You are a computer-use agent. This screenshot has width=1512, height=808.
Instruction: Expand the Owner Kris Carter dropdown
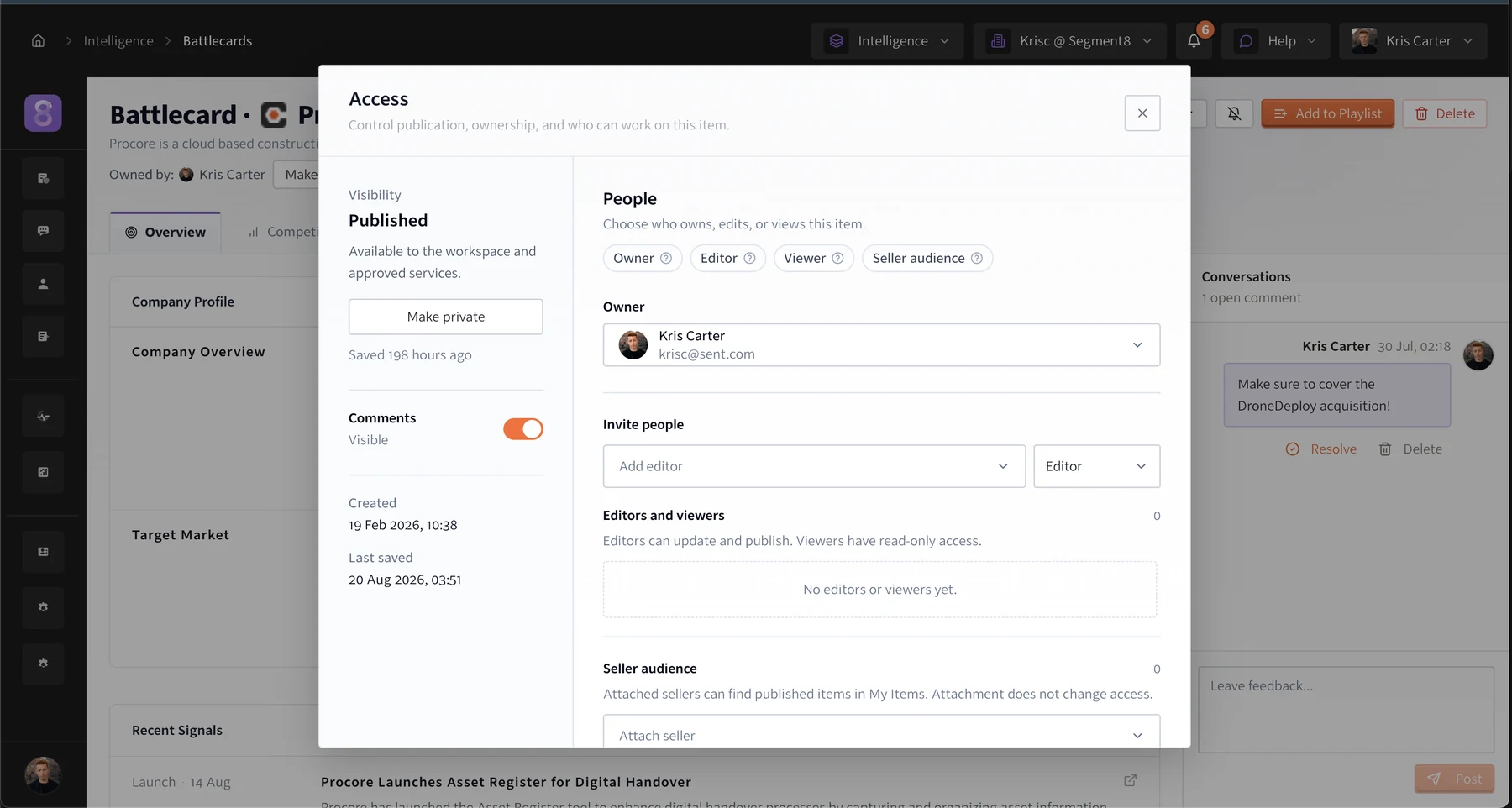click(x=882, y=344)
